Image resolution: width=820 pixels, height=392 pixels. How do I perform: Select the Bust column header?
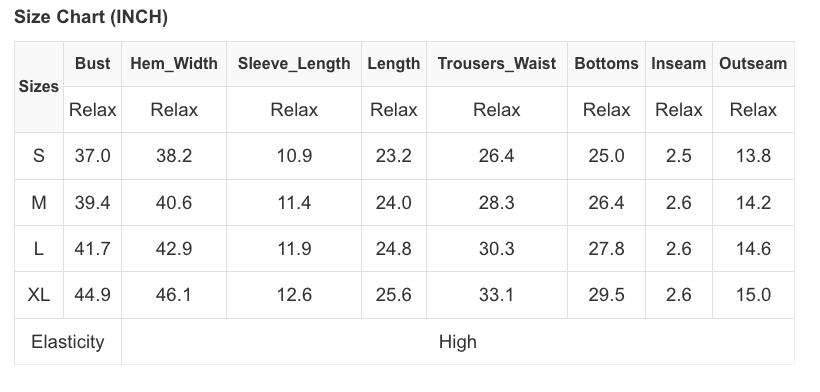[x=93, y=63]
